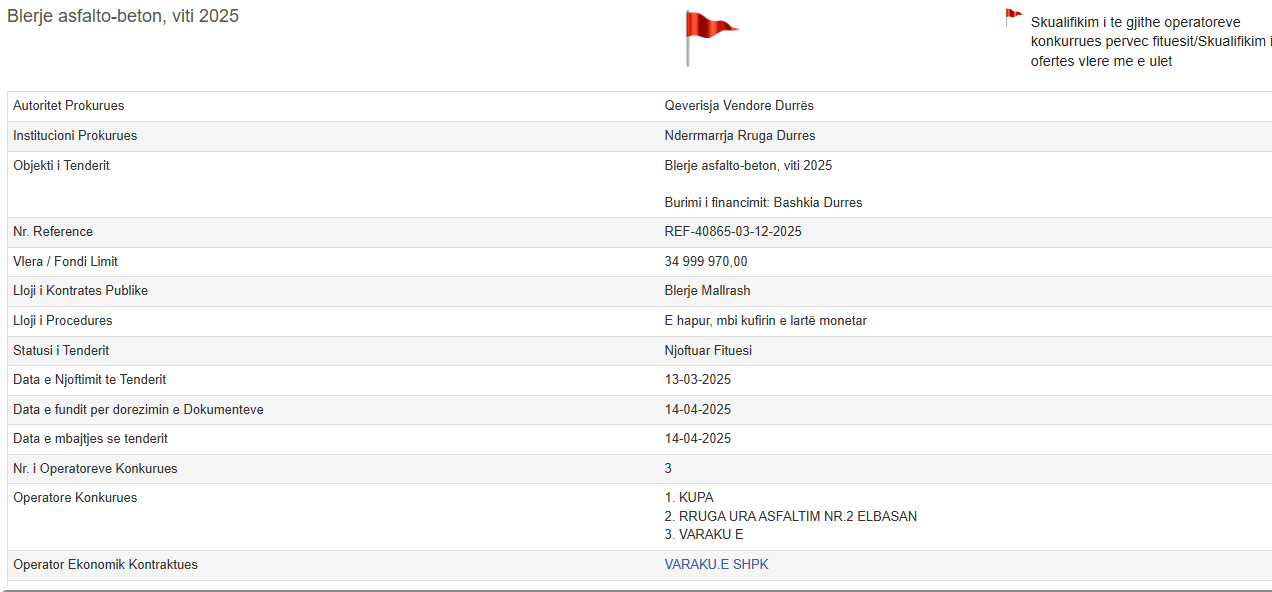Viewport: 1272px width, 592px height.
Task: Open the VARAKU.E SHPK contractor link
Action: (716, 565)
